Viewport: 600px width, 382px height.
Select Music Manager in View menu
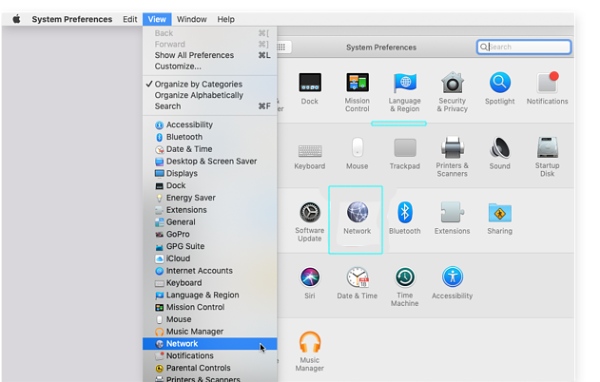pos(210,331)
